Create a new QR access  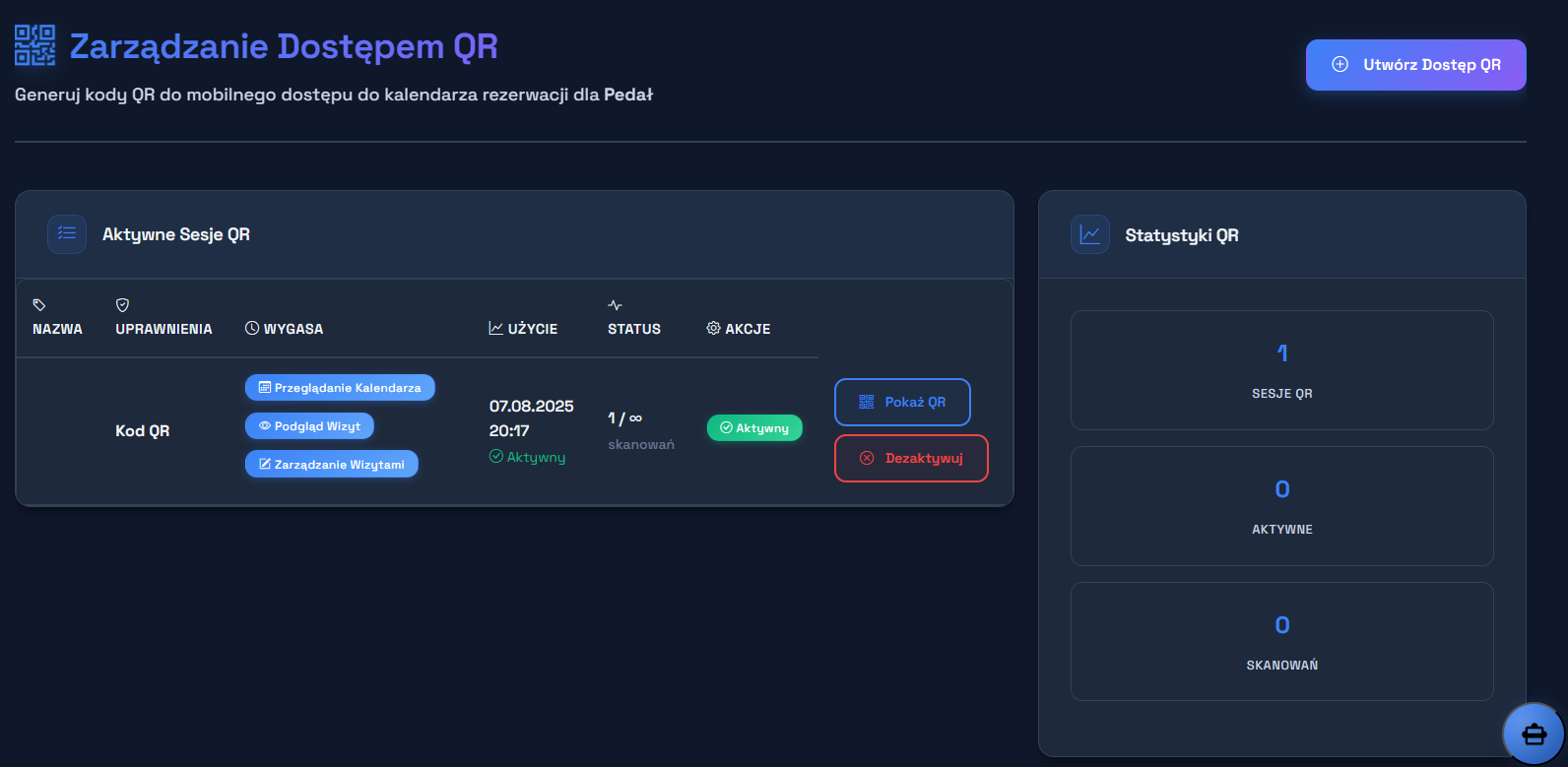(1415, 65)
